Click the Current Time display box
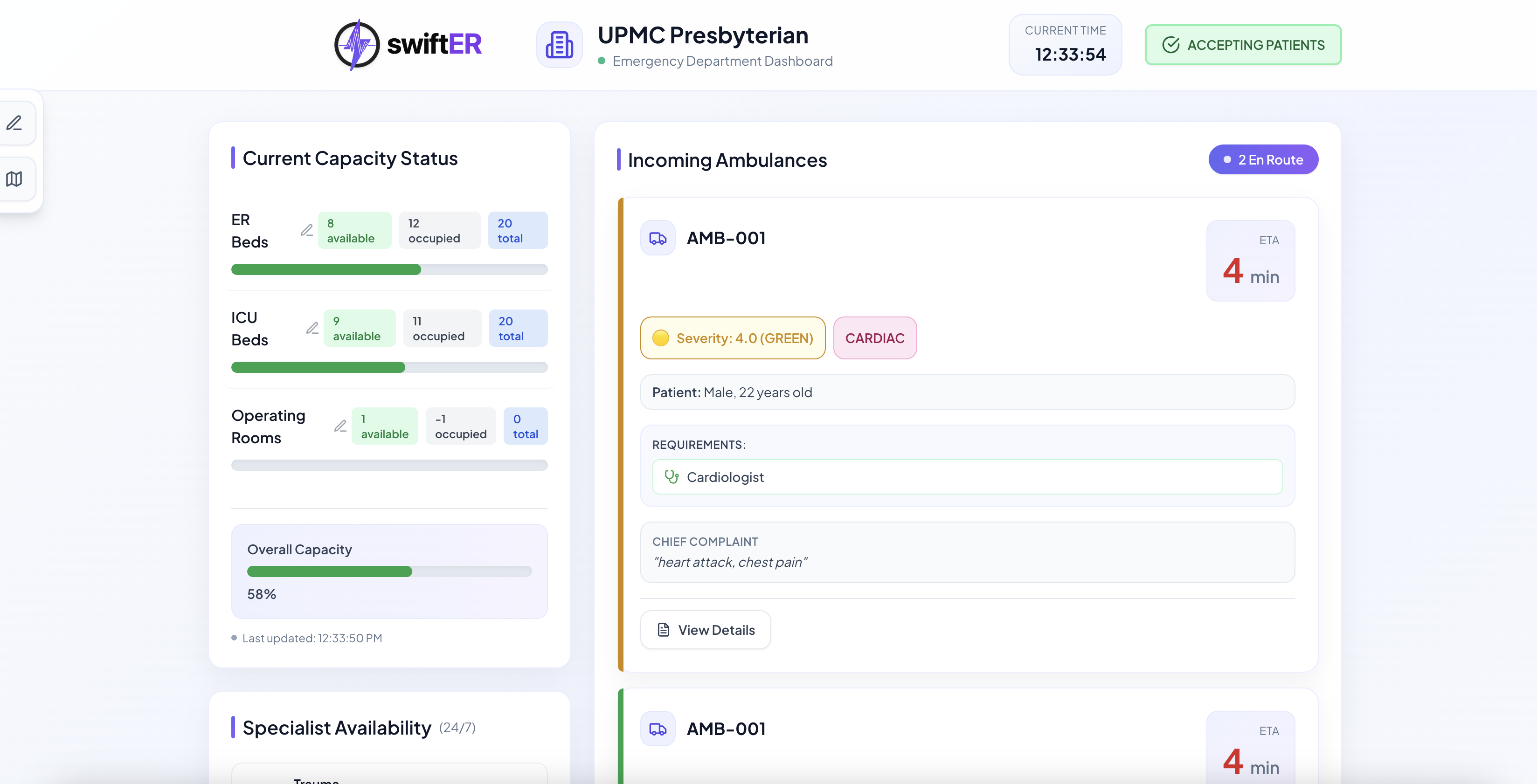Image resolution: width=1537 pixels, height=784 pixels. click(x=1065, y=45)
